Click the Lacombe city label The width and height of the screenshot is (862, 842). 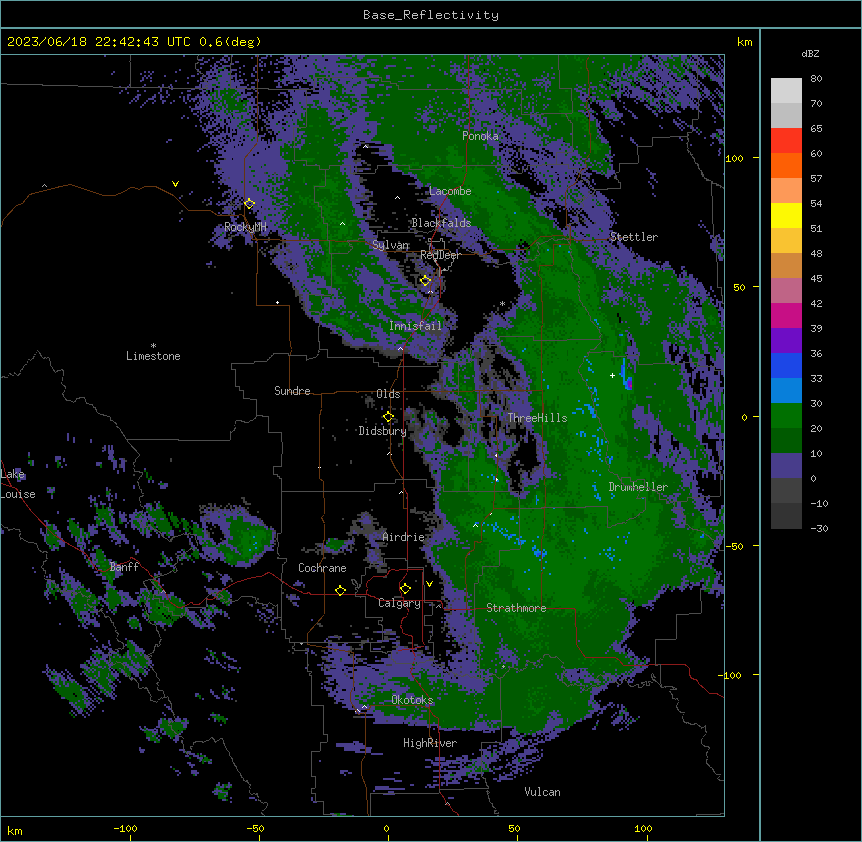click(x=450, y=191)
